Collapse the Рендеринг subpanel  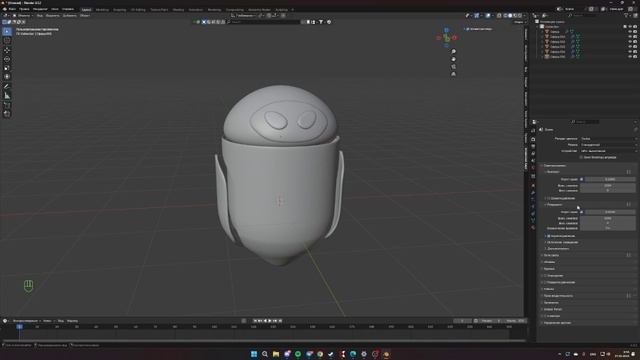click(553, 205)
